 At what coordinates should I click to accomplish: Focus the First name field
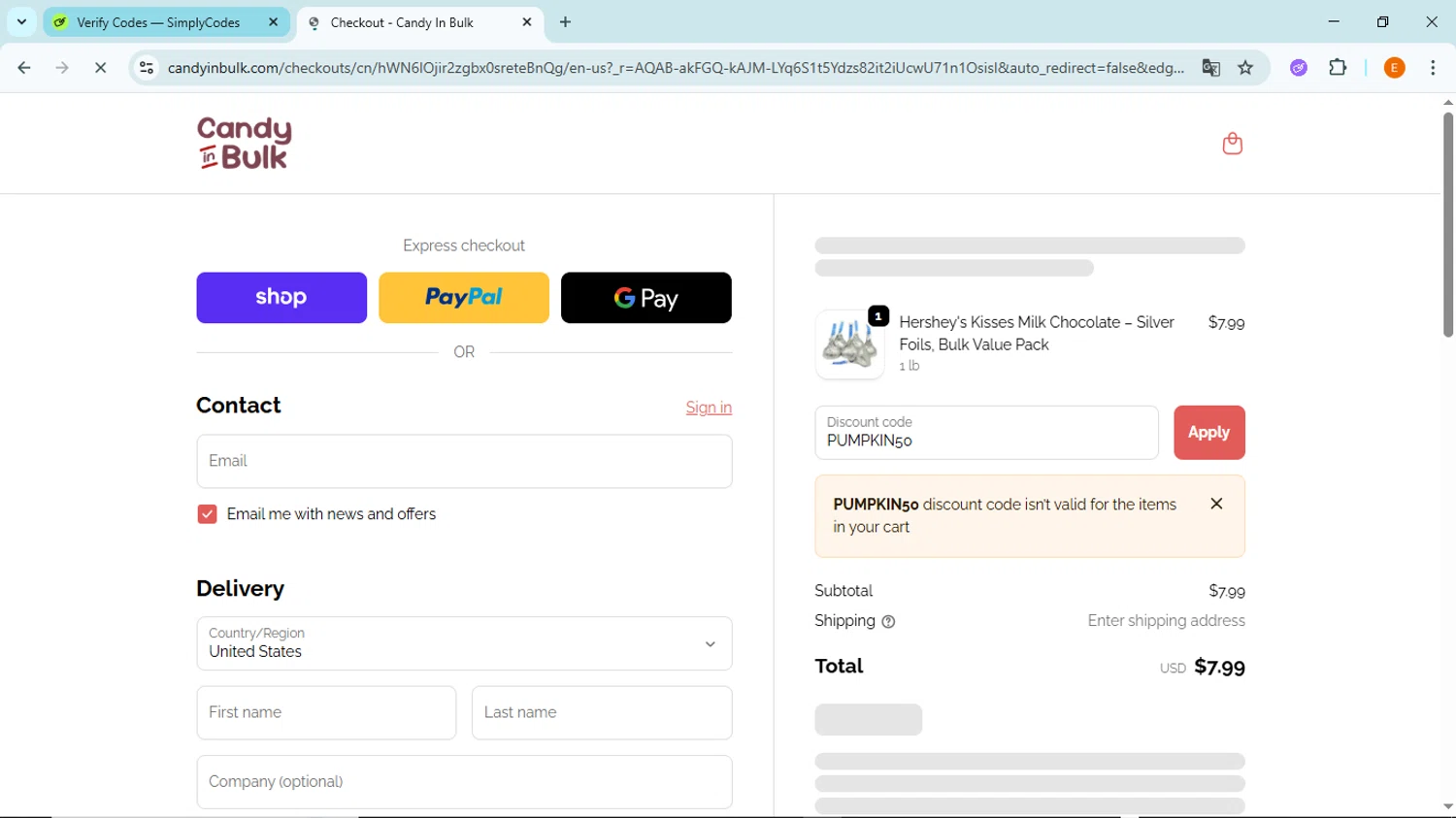pos(326,713)
